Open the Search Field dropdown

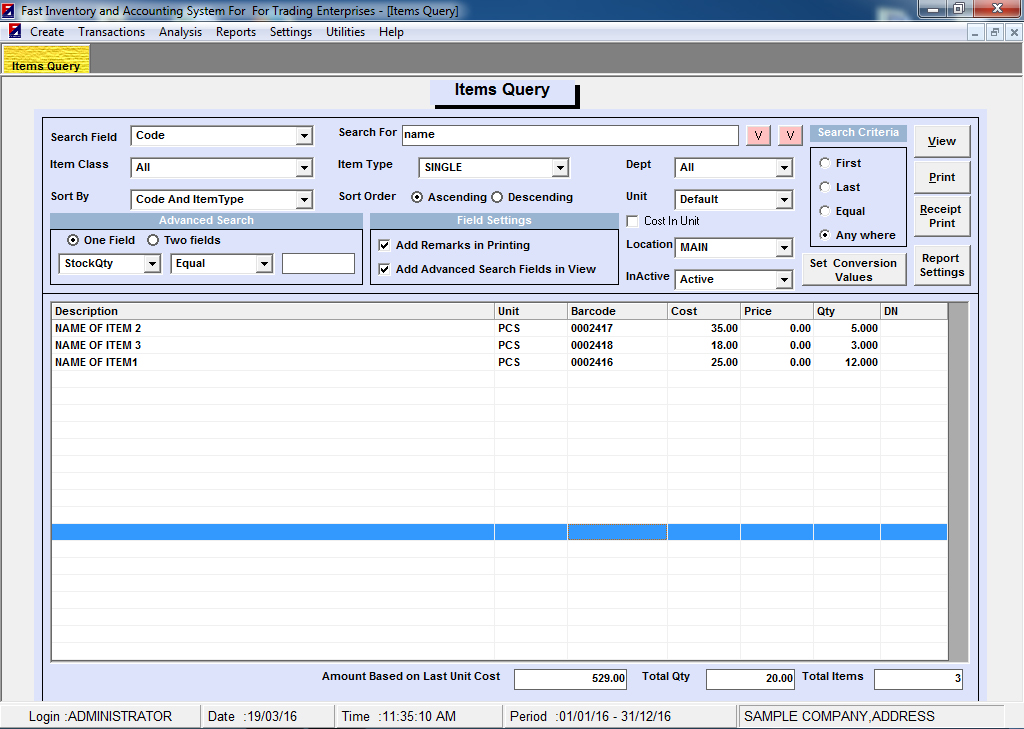pos(304,136)
